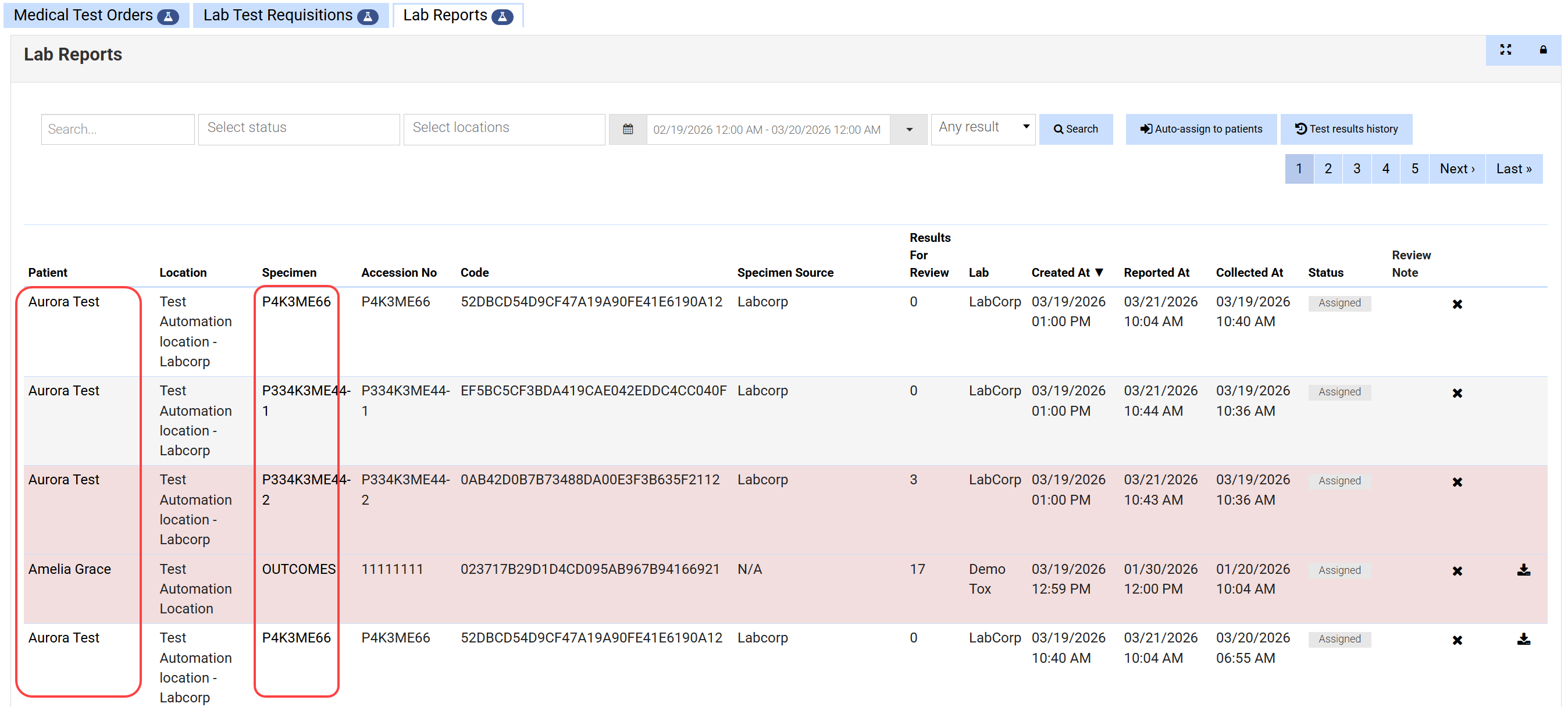Click the lock icon in panel header
The image size is (1568, 707).
[x=1542, y=50]
